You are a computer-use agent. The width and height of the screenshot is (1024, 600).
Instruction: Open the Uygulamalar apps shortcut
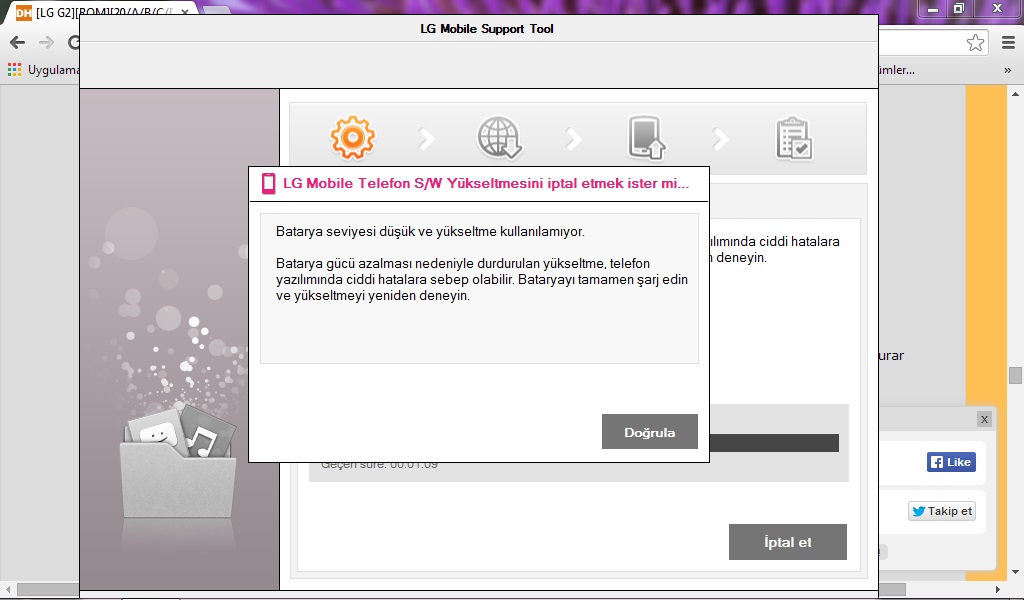43,70
